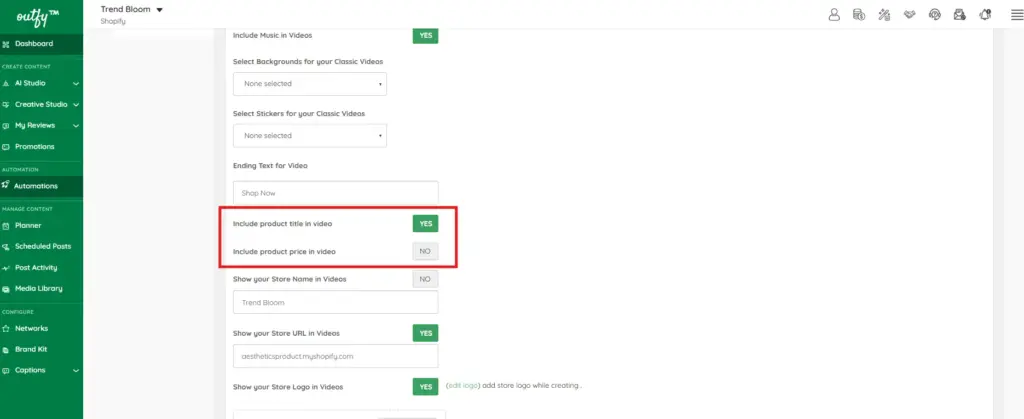1024x419 pixels.
Task: Click the Shopify text under store name
Action: 113,22
